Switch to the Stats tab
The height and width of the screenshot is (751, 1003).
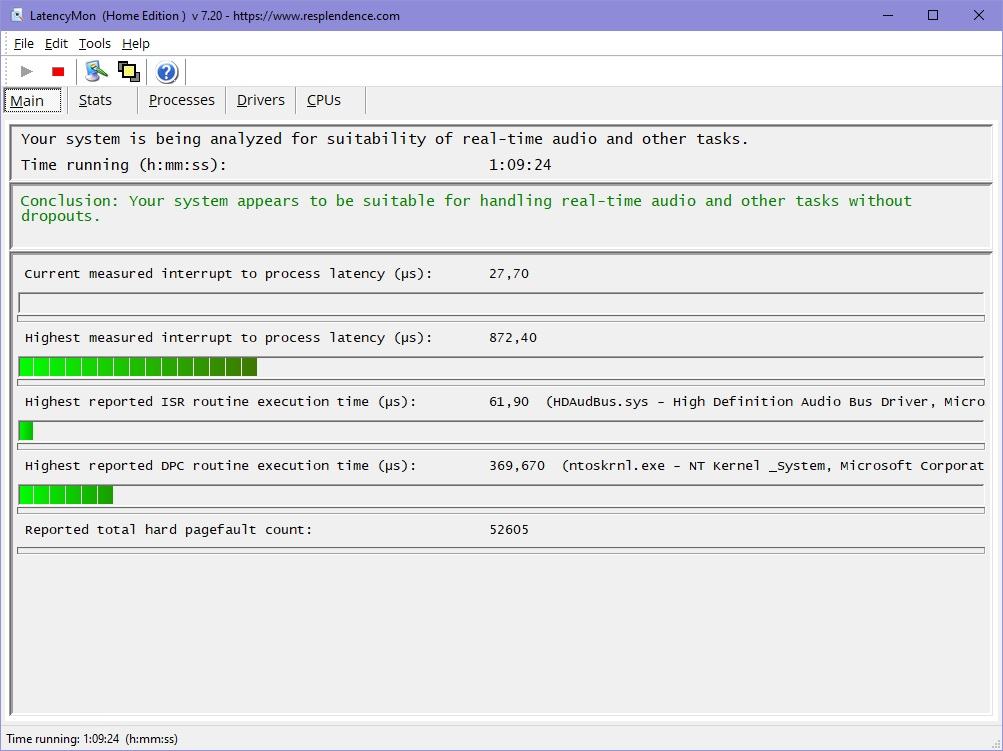pyautogui.click(x=102, y=100)
